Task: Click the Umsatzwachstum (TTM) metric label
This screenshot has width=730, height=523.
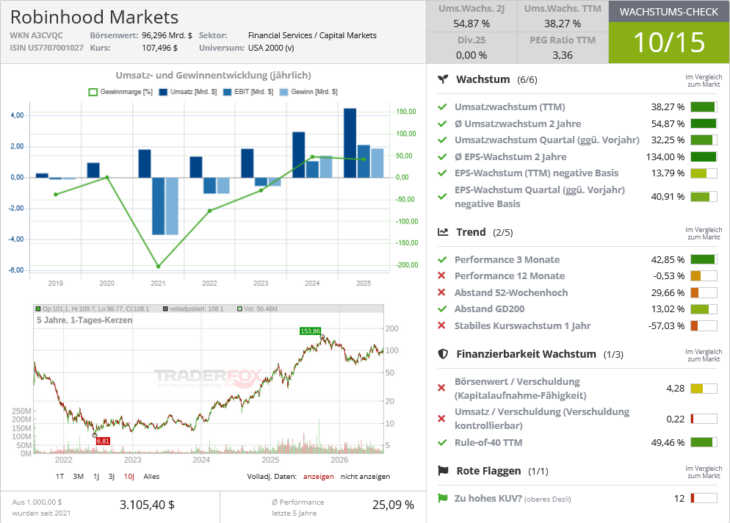Action: point(510,107)
